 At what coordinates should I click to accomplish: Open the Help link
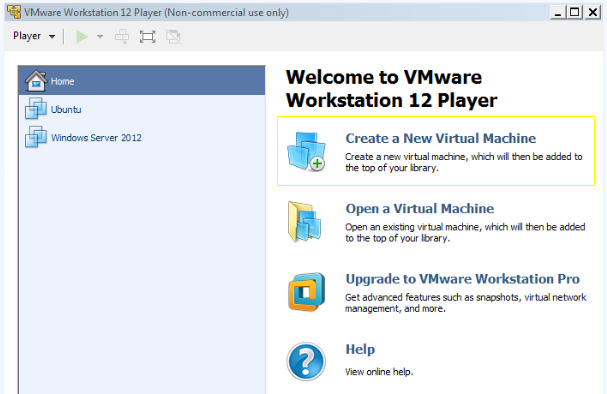click(360, 349)
